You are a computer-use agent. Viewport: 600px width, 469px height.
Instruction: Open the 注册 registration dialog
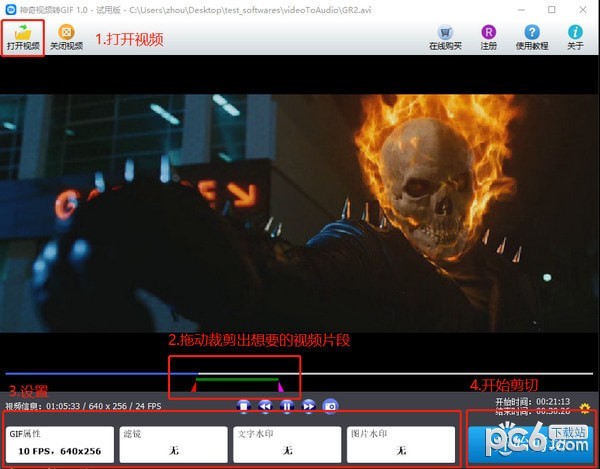(x=489, y=37)
